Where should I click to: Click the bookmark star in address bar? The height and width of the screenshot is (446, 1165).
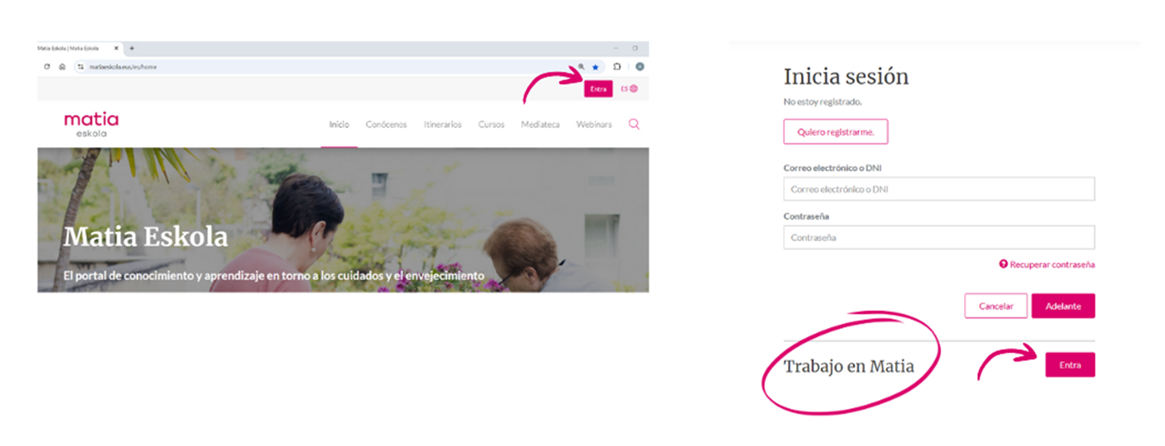596,67
